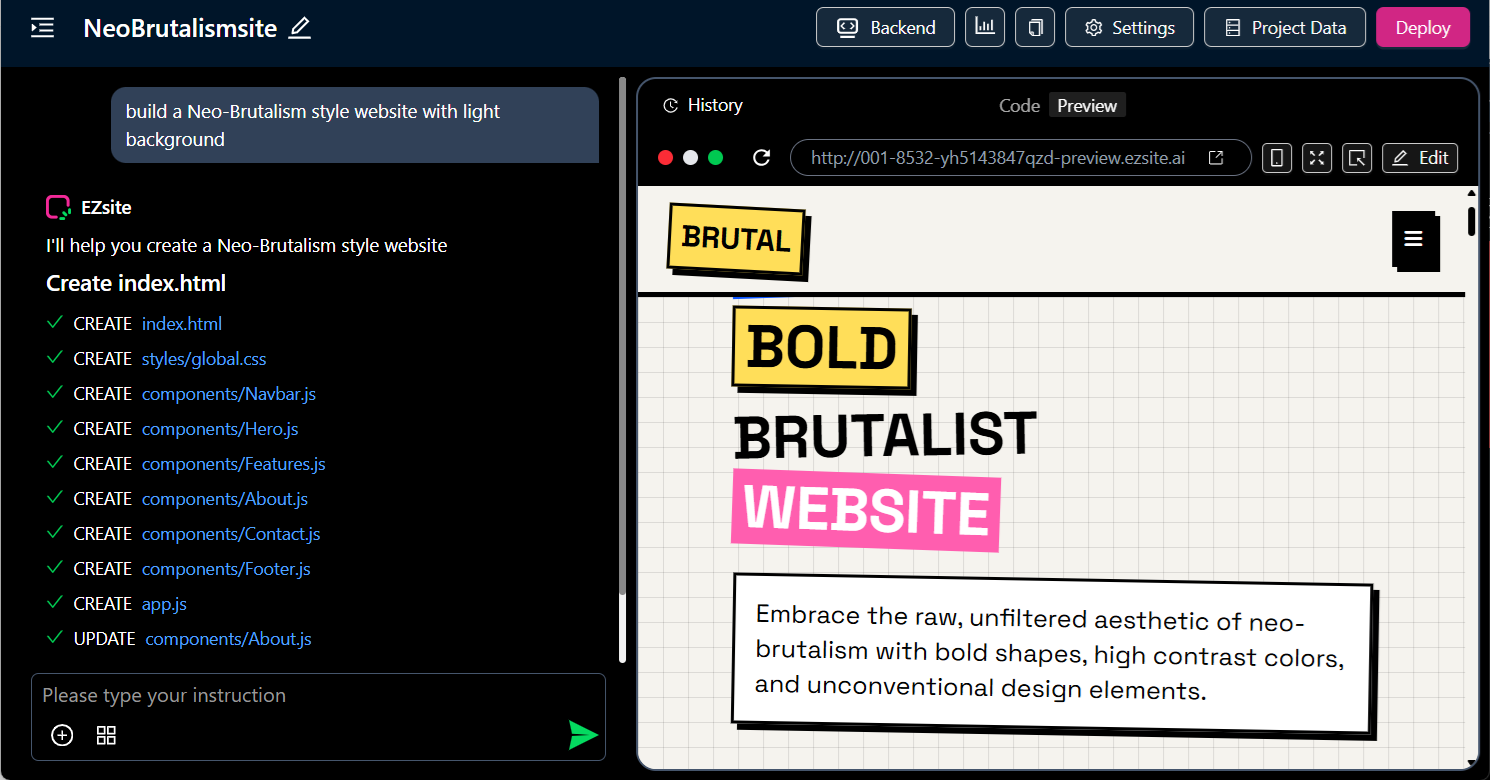This screenshot has width=1490, height=780.
Task: Click the white window dot in preview
Action: [691, 158]
